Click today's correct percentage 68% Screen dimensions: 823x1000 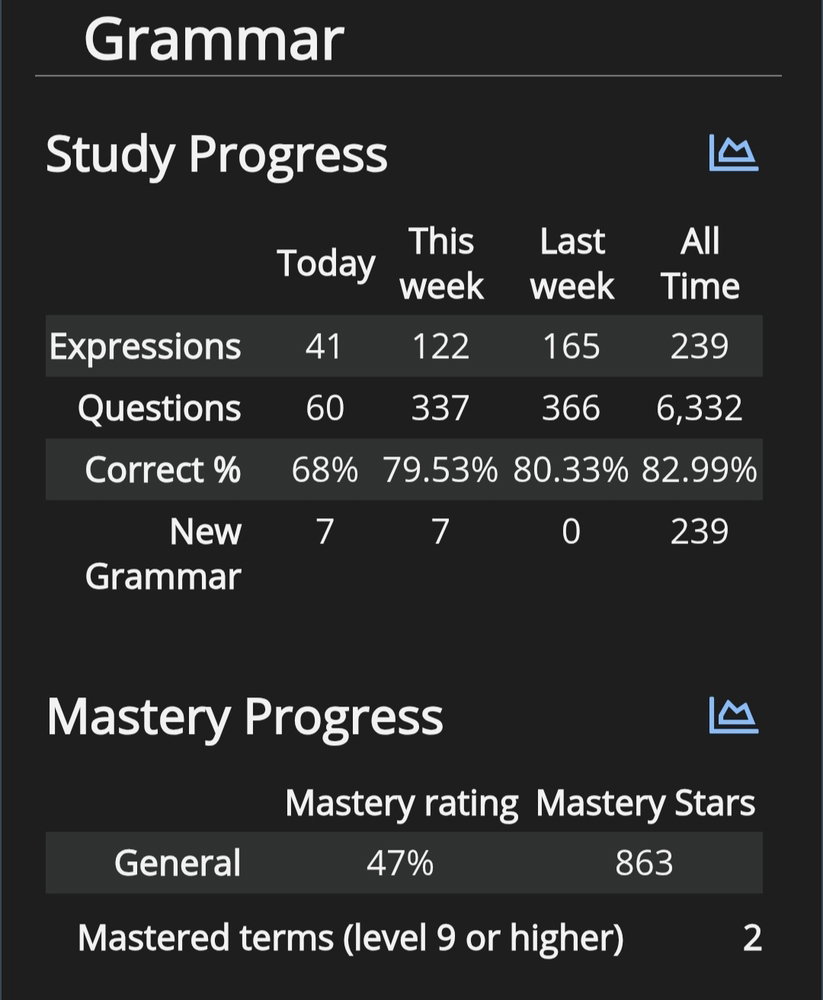pyautogui.click(x=325, y=470)
